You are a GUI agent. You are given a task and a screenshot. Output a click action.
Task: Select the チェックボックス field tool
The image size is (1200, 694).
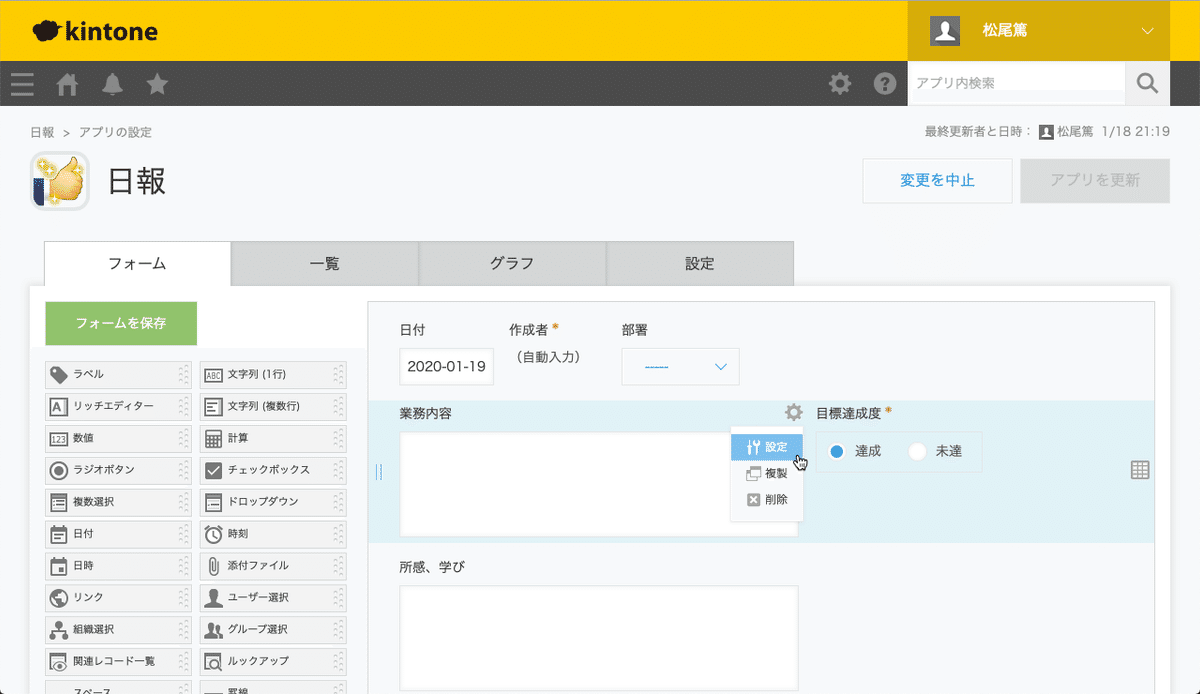[x=270, y=470]
